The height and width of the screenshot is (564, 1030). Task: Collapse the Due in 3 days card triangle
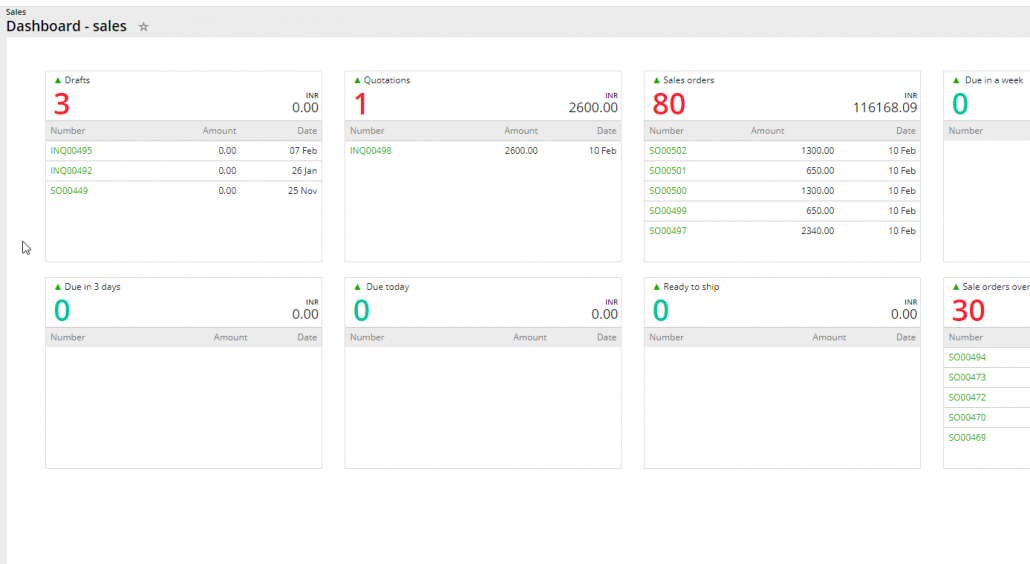(58, 287)
